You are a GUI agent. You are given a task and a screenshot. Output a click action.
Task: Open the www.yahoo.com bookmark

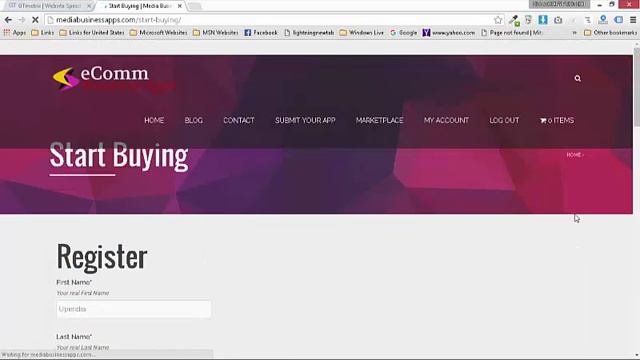click(449, 33)
